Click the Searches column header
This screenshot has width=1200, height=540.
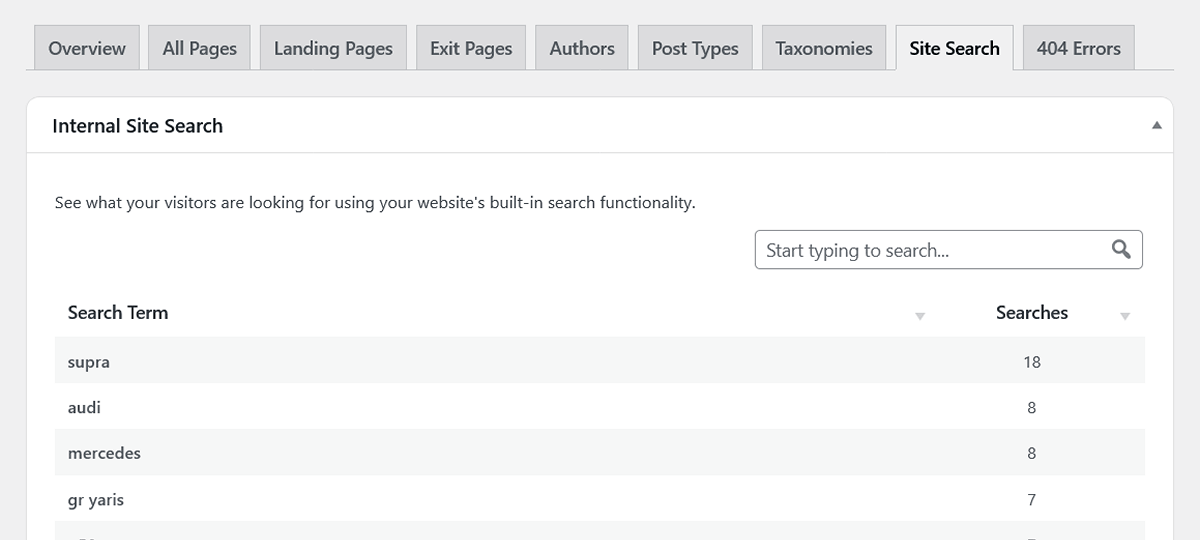point(1032,312)
